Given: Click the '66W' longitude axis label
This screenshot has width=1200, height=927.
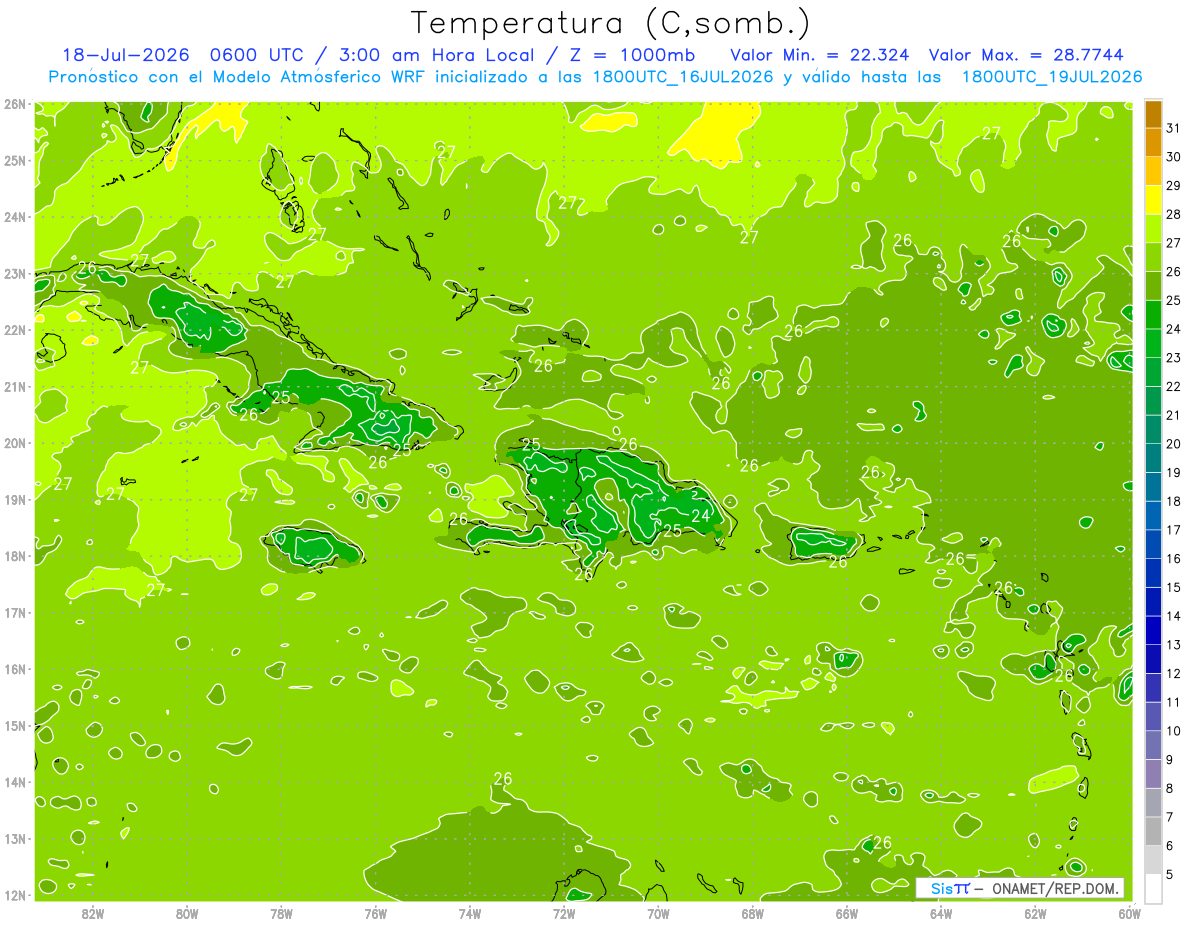Looking at the screenshot, I should [x=847, y=913].
